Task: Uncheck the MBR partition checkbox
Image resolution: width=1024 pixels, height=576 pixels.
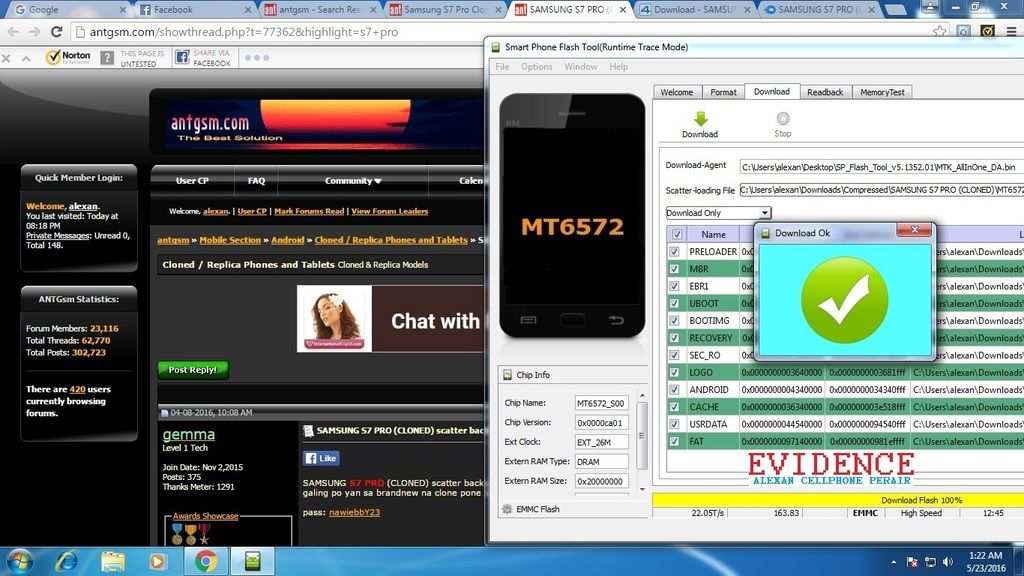Action: coord(674,268)
